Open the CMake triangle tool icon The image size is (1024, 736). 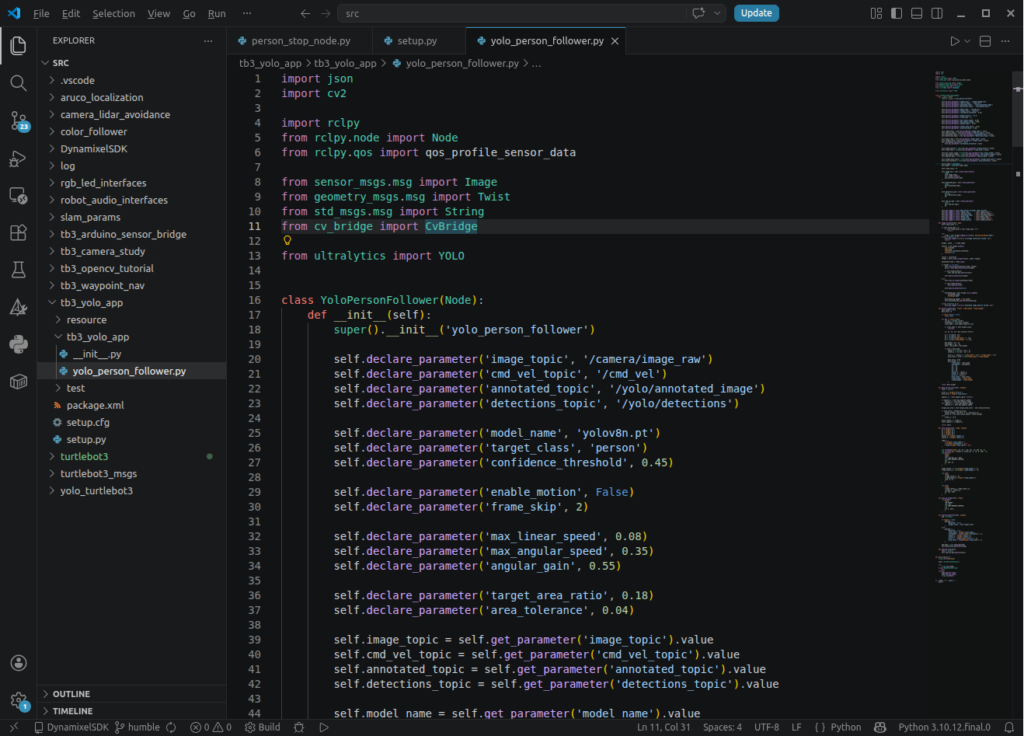point(18,307)
